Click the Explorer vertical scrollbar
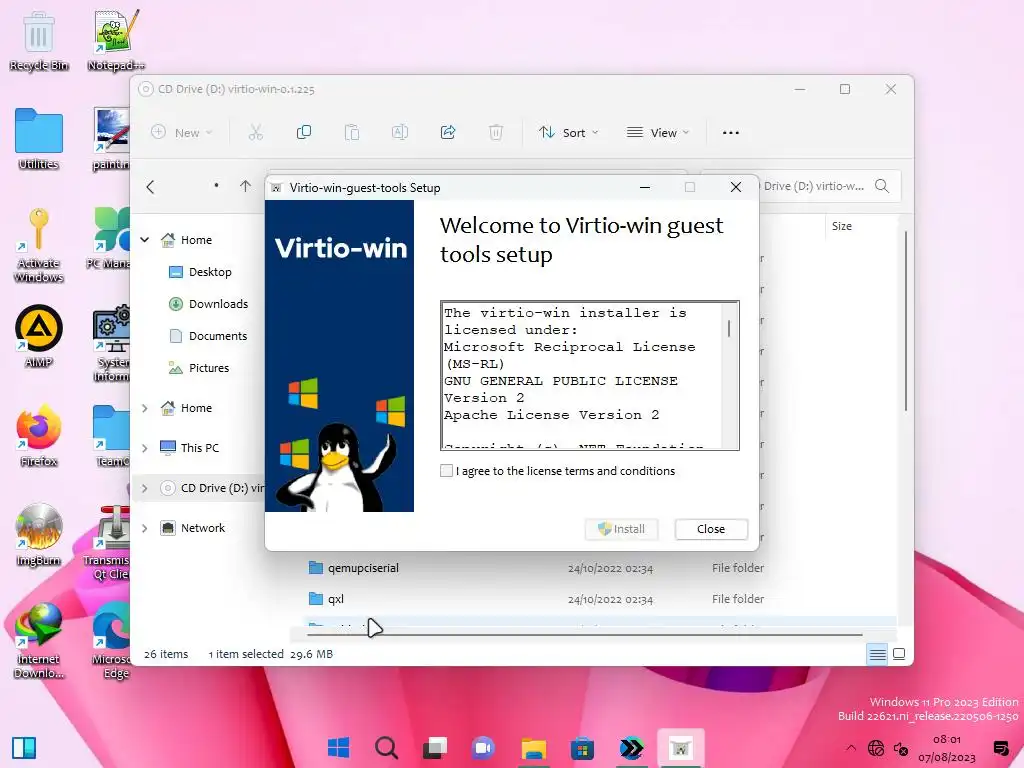Viewport: 1024px width, 768px height. [x=906, y=321]
